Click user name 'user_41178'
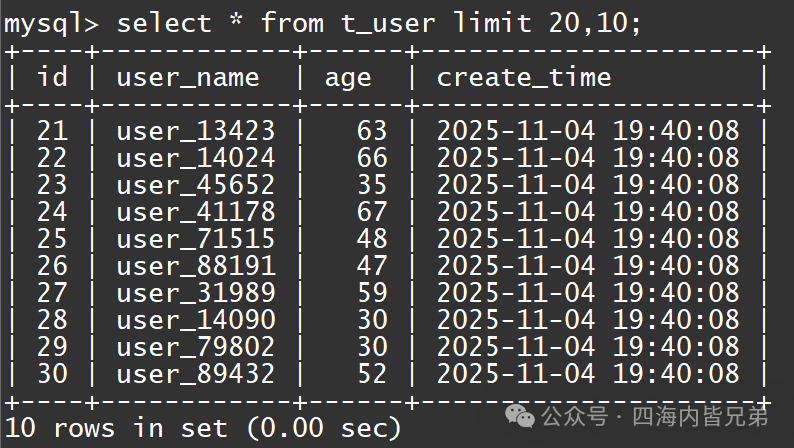 tap(196, 213)
